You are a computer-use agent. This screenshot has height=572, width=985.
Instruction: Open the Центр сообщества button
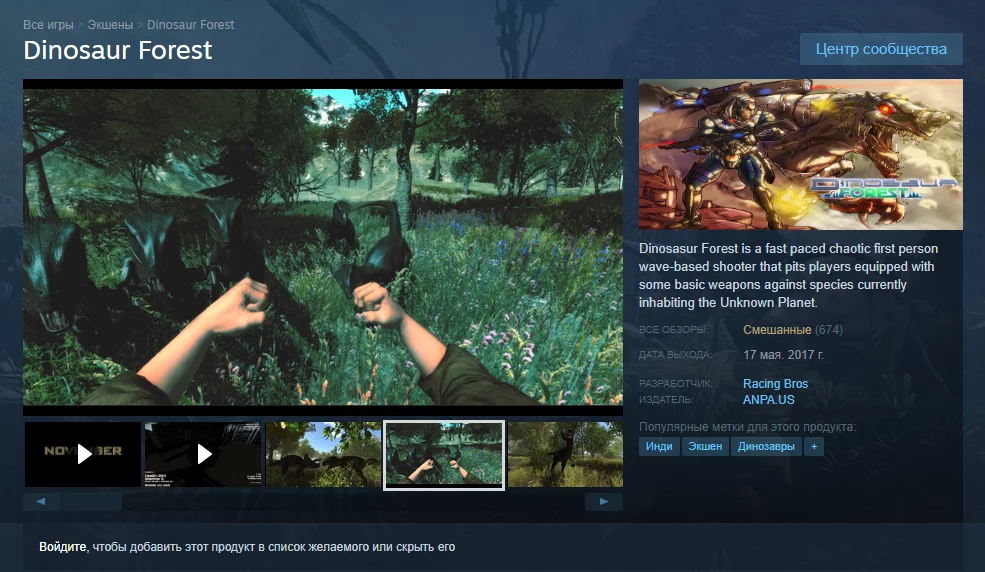tap(881, 49)
